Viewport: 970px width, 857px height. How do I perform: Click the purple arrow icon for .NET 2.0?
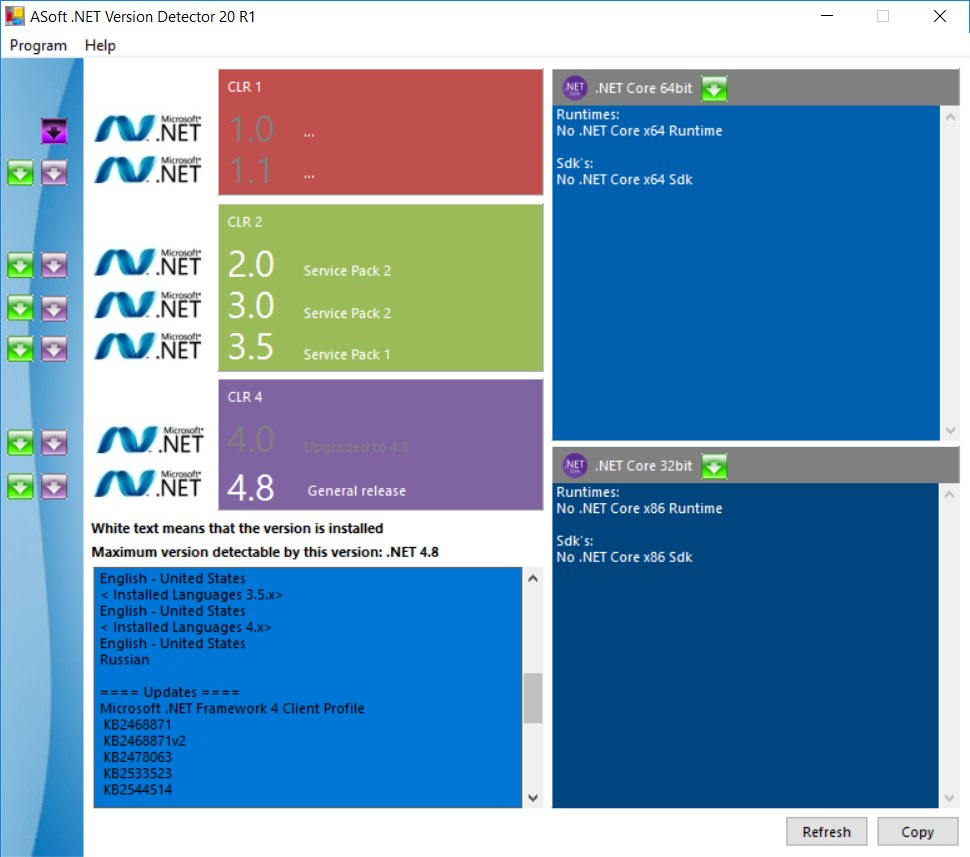(54, 265)
